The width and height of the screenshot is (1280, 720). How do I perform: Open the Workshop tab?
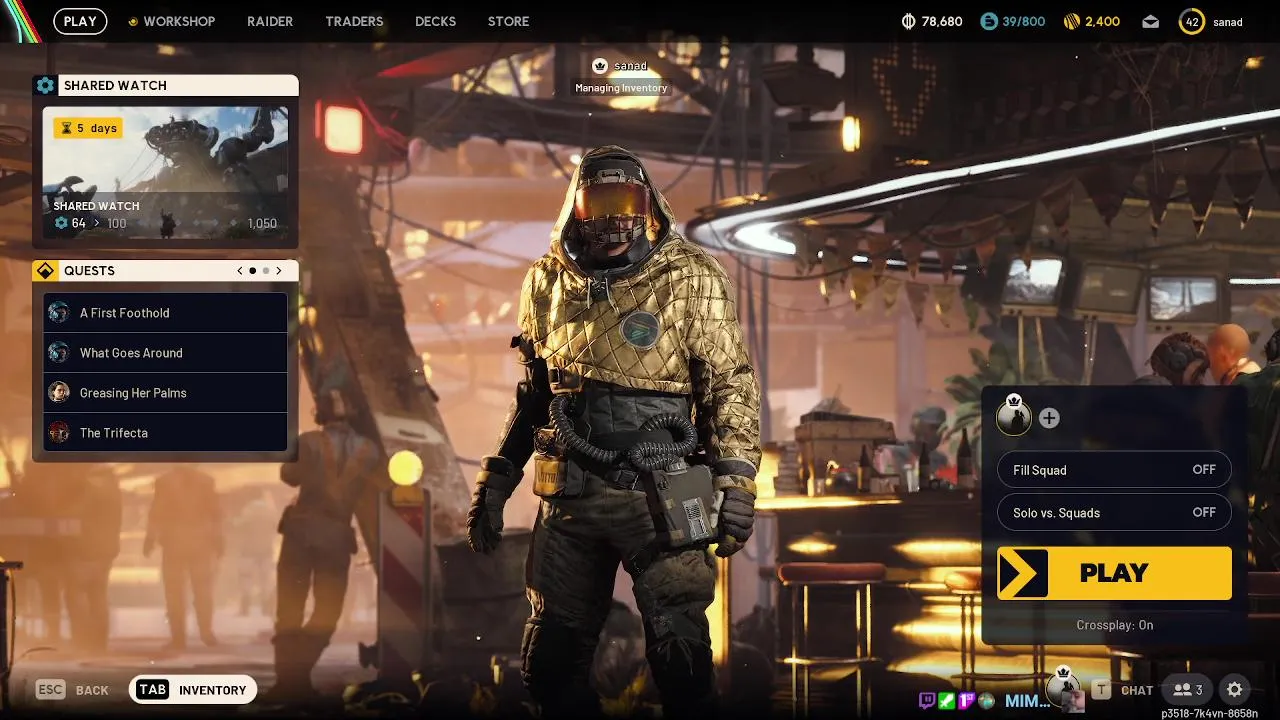pyautogui.click(x=179, y=21)
